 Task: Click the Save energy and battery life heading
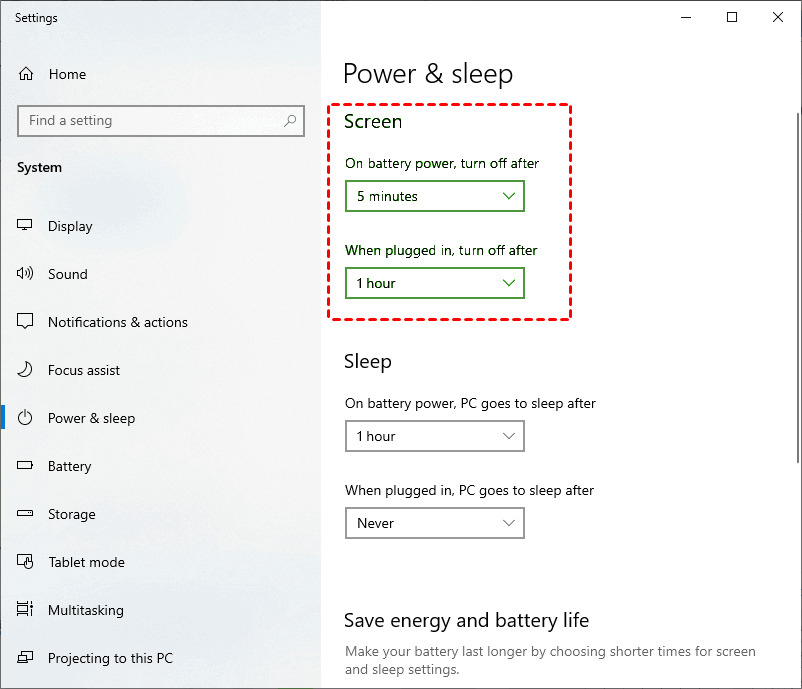tap(466, 620)
